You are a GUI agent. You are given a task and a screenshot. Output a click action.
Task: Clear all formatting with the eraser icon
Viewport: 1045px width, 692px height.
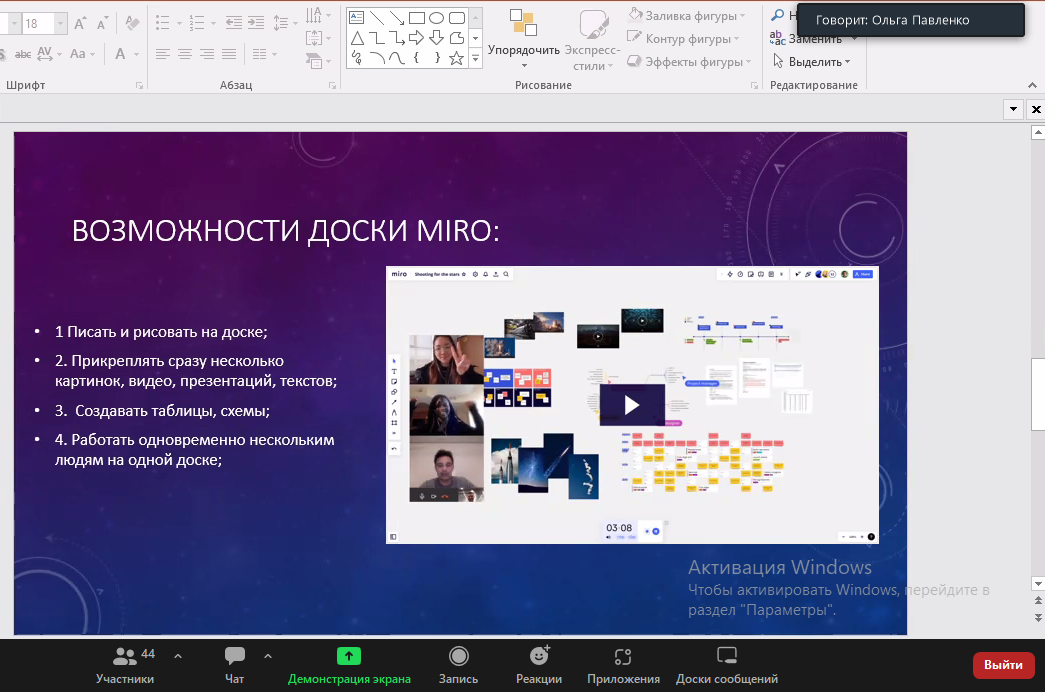coord(133,24)
